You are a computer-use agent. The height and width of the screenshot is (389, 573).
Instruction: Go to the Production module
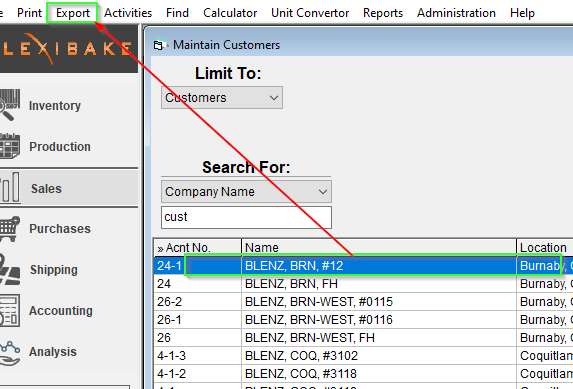pos(60,147)
